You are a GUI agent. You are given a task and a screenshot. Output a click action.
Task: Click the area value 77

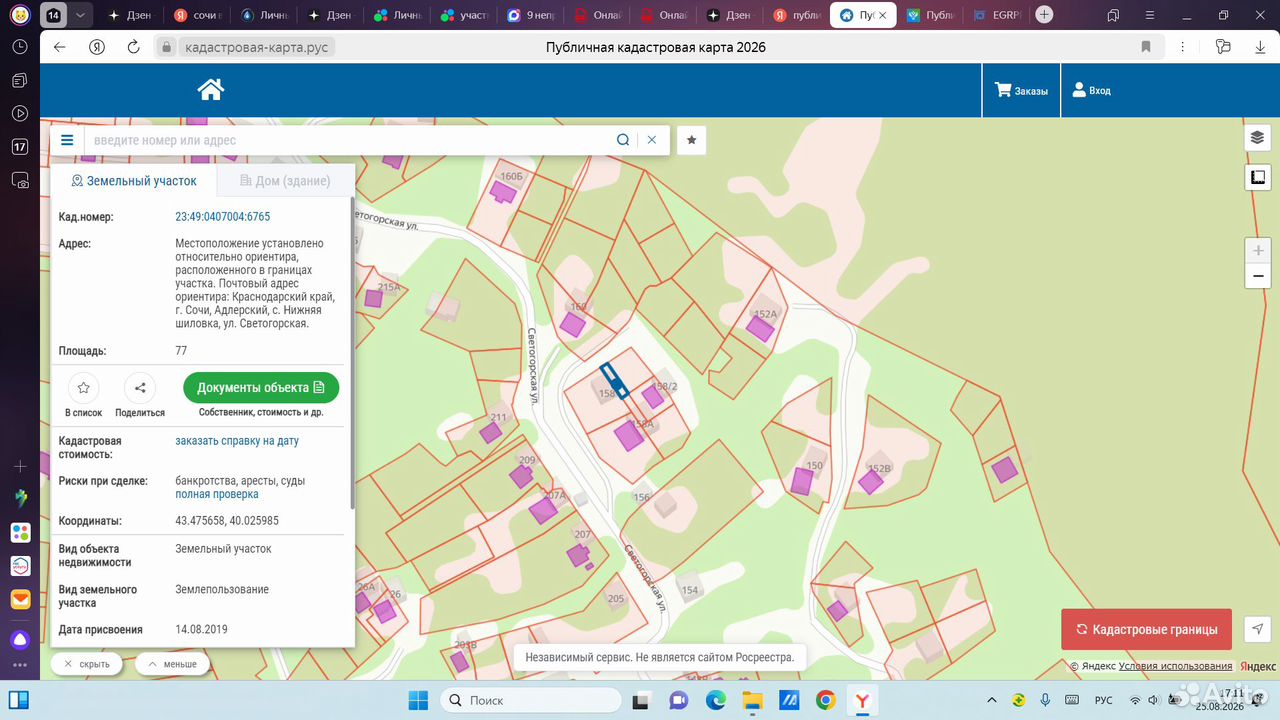point(181,351)
